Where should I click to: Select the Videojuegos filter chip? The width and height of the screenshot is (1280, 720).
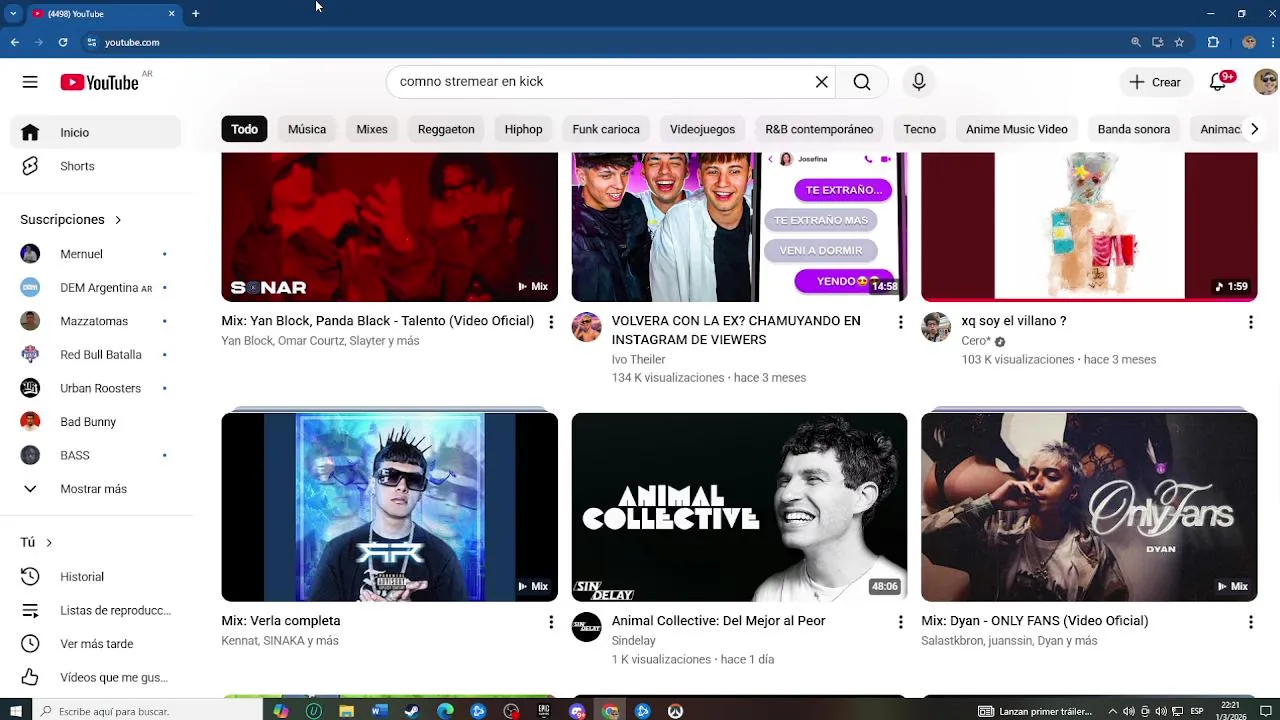tap(702, 129)
